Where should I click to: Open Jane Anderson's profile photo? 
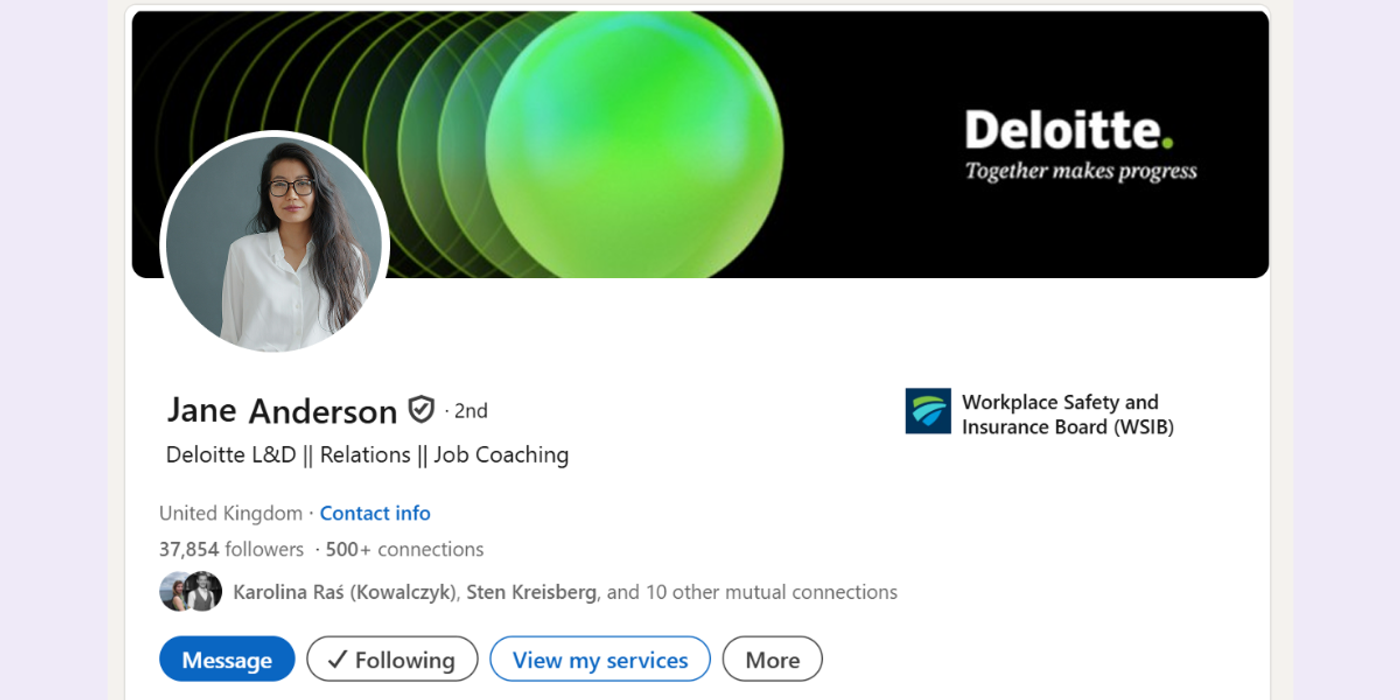pos(275,242)
